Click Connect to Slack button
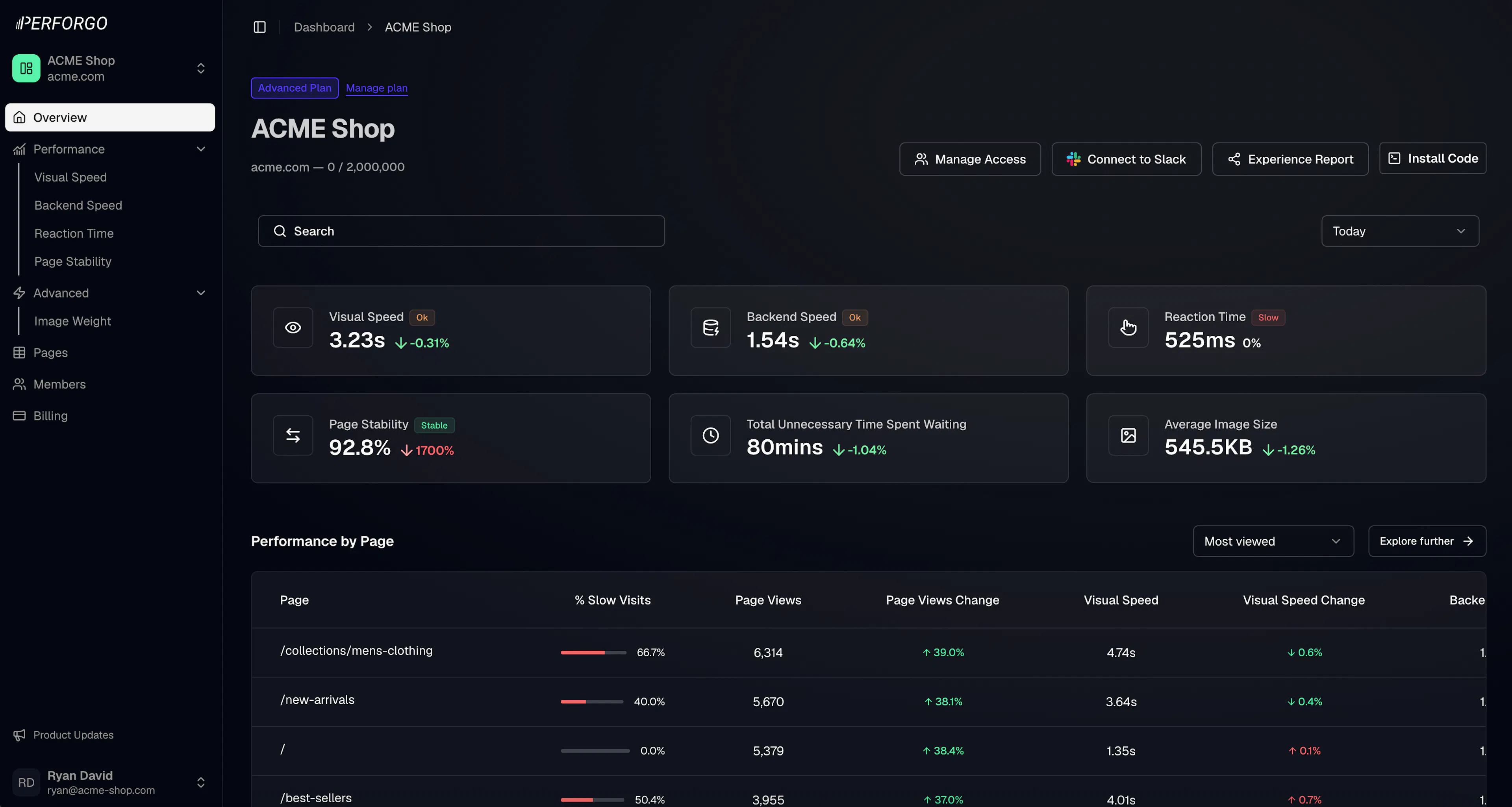The image size is (1512, 807). click(x=1127, y=159)
